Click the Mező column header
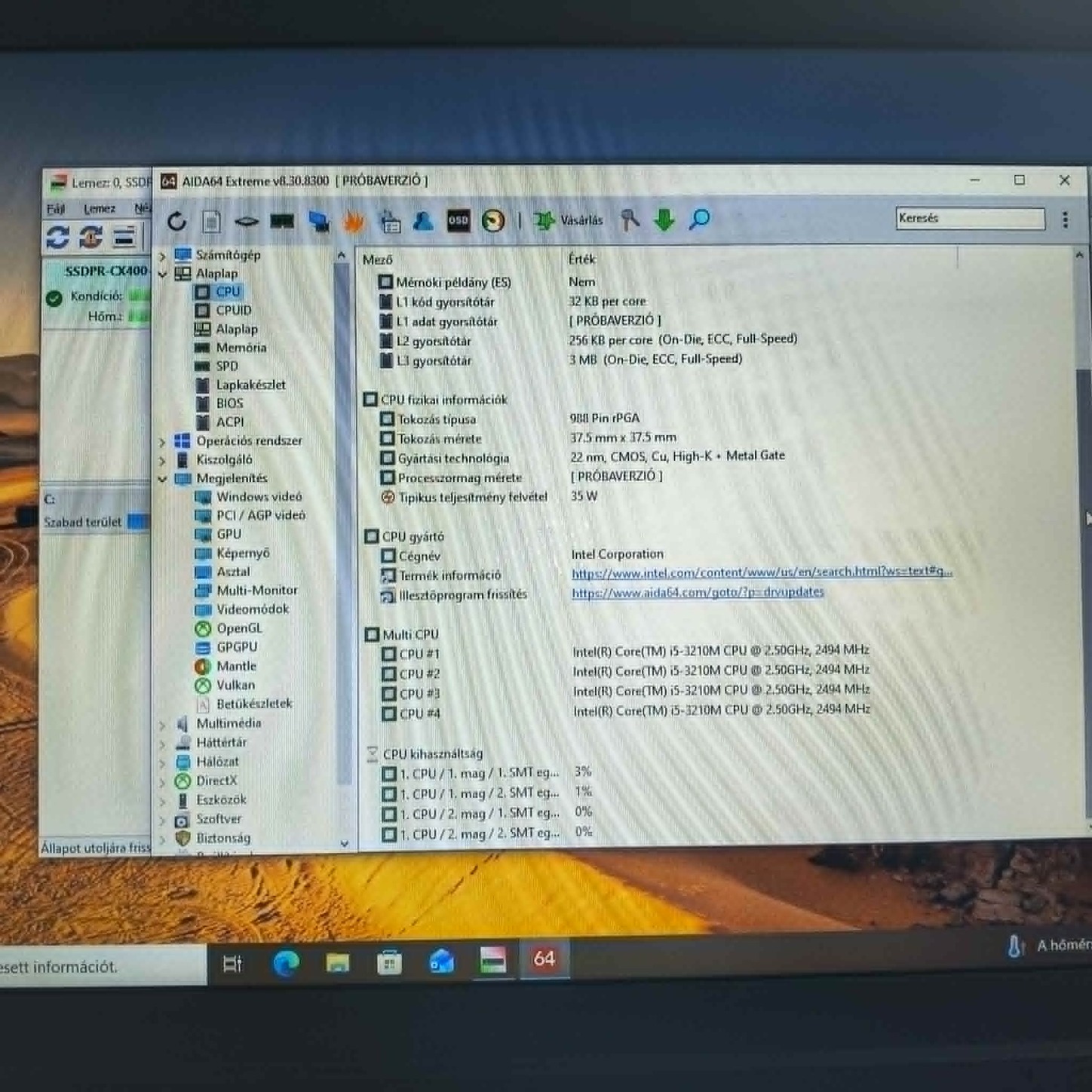Image resolution: width=1092 pixels, height=1092 pixels. 377,259
